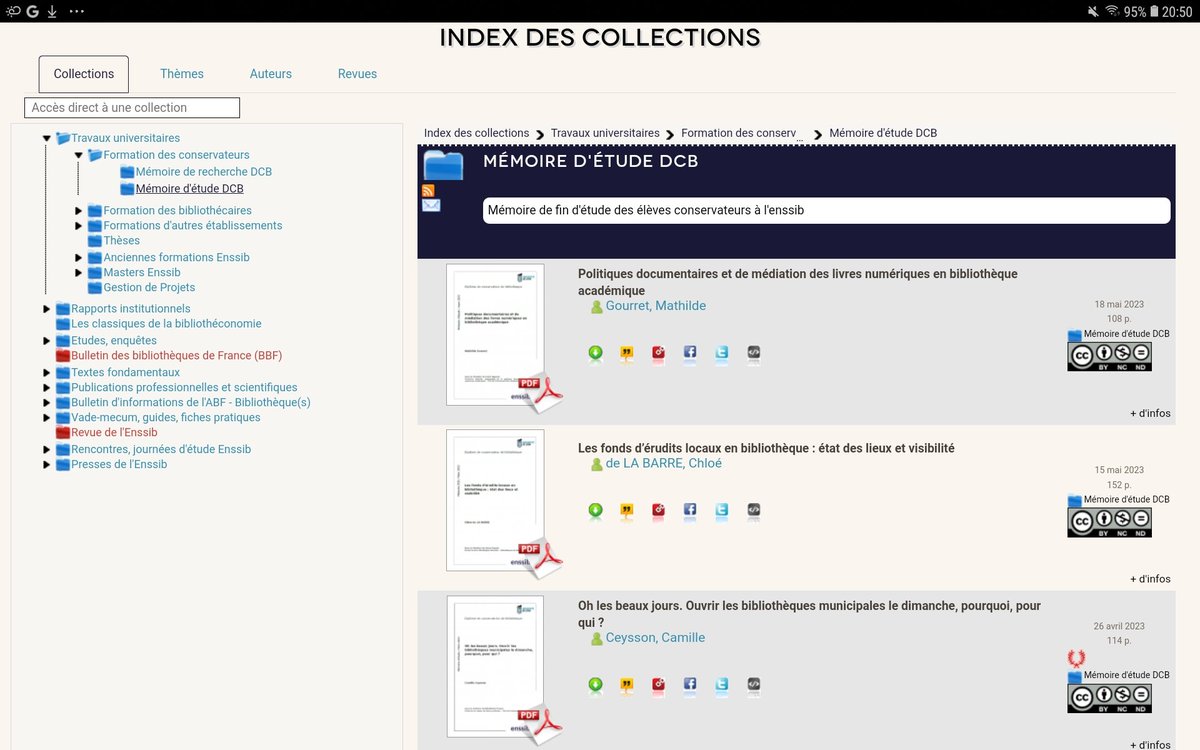
Task: Tweet the Les fonds d'érudits locaux entry
Action: tap(722, 510)
